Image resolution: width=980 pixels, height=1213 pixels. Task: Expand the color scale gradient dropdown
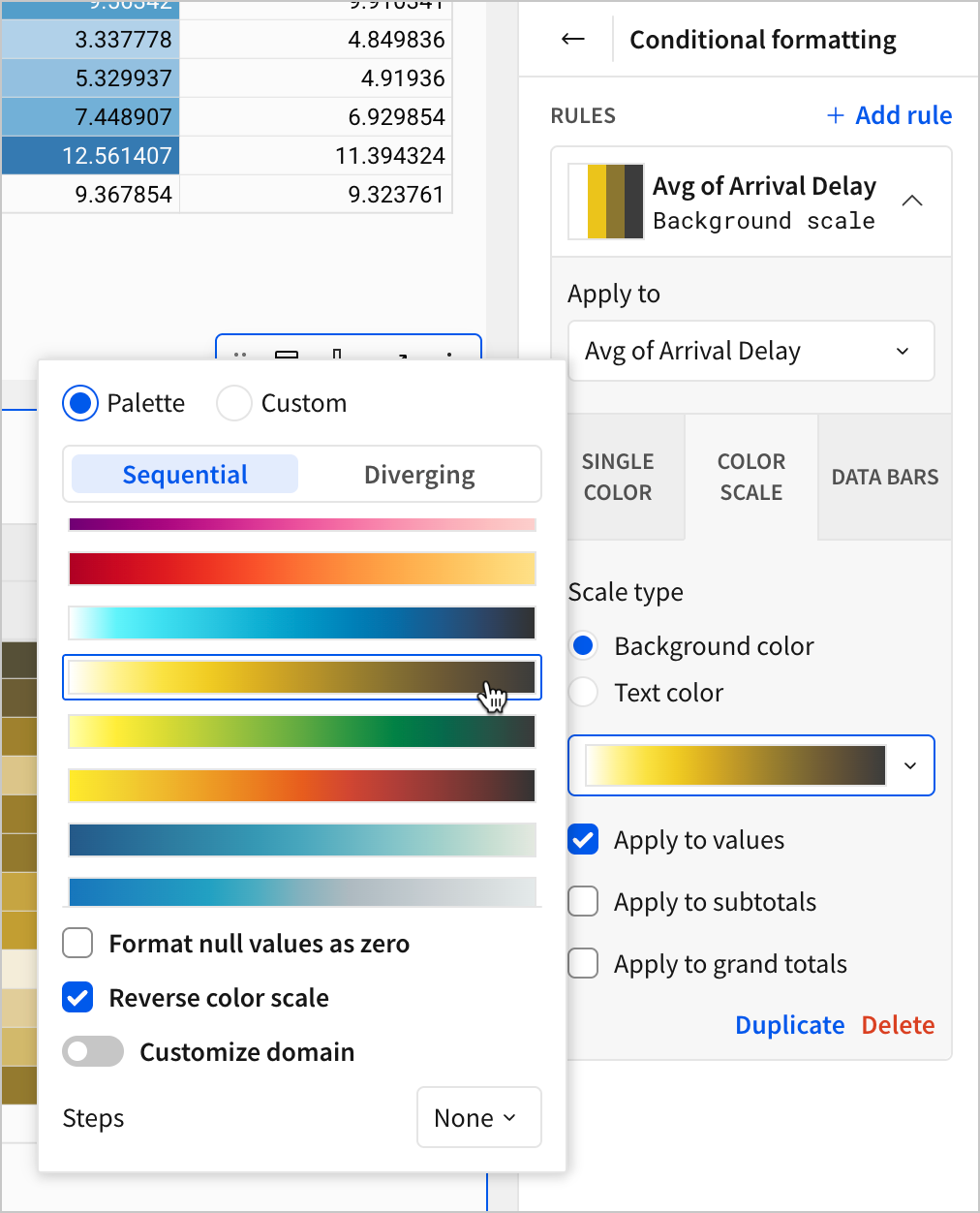[x=909, y=765]
